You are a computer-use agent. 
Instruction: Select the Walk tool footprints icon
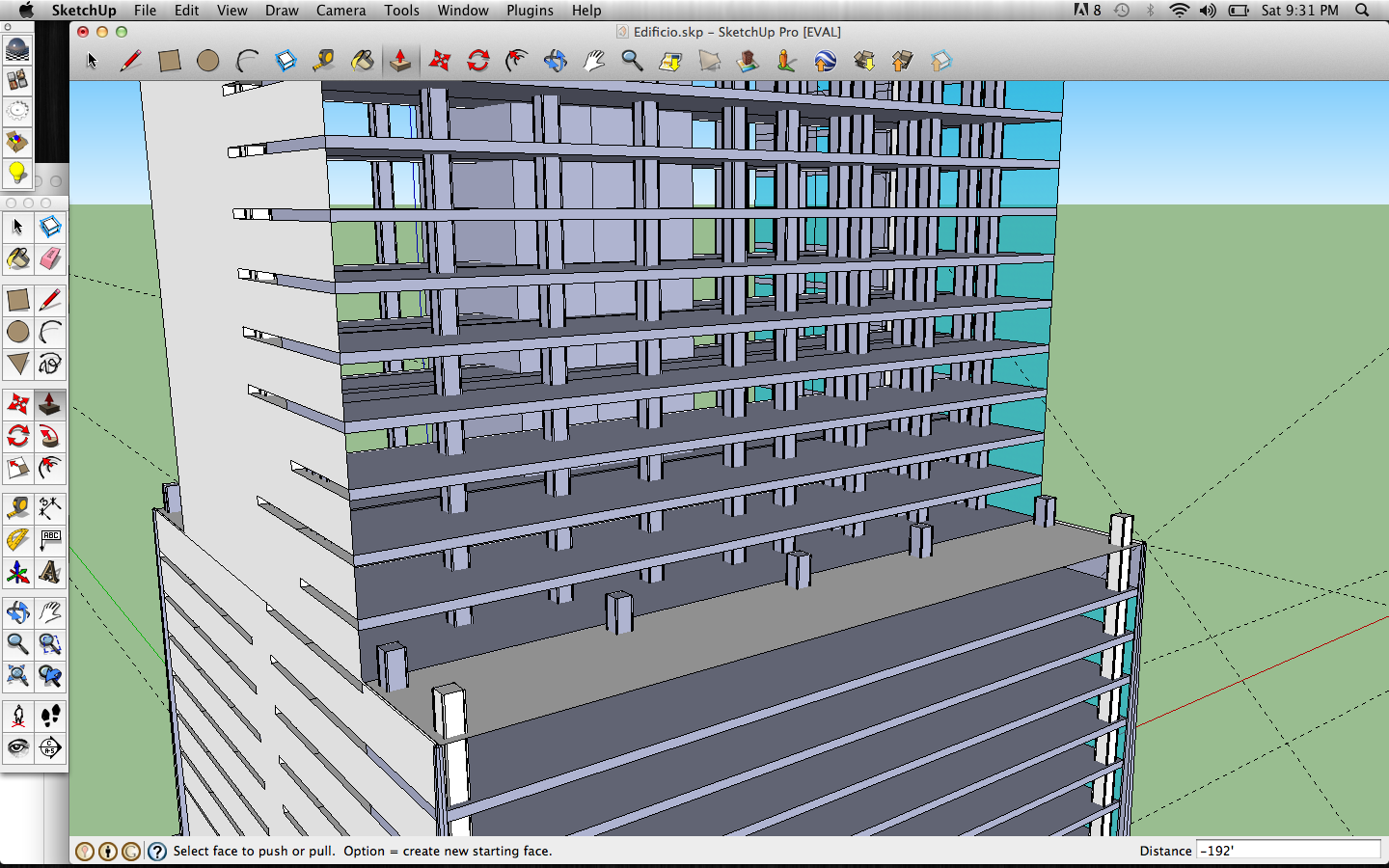(50, 716)
